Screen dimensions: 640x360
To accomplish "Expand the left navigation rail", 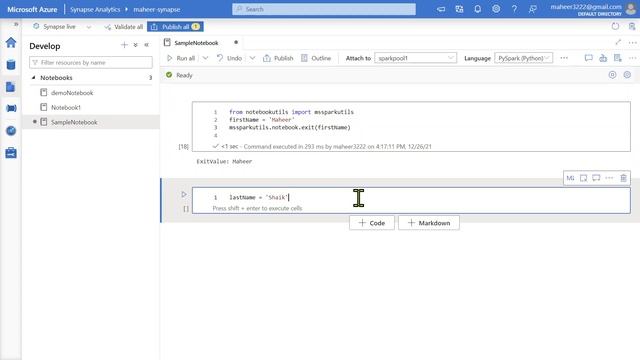I will click(16, 24).
